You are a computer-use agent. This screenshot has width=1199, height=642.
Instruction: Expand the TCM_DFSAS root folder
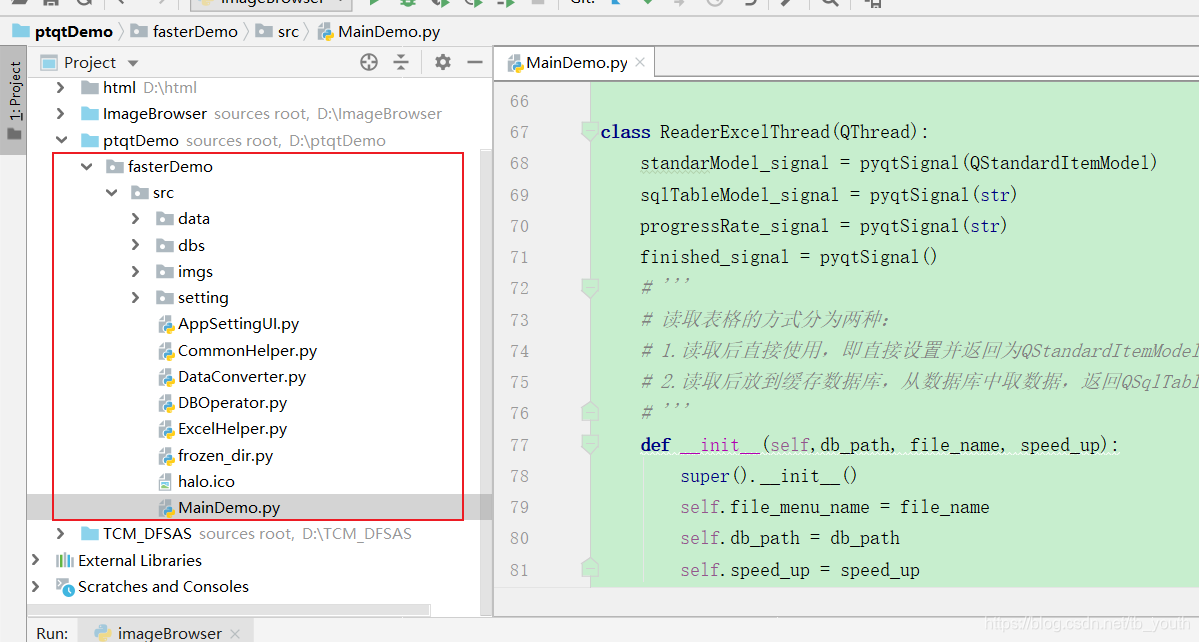(x=60, y=533)
